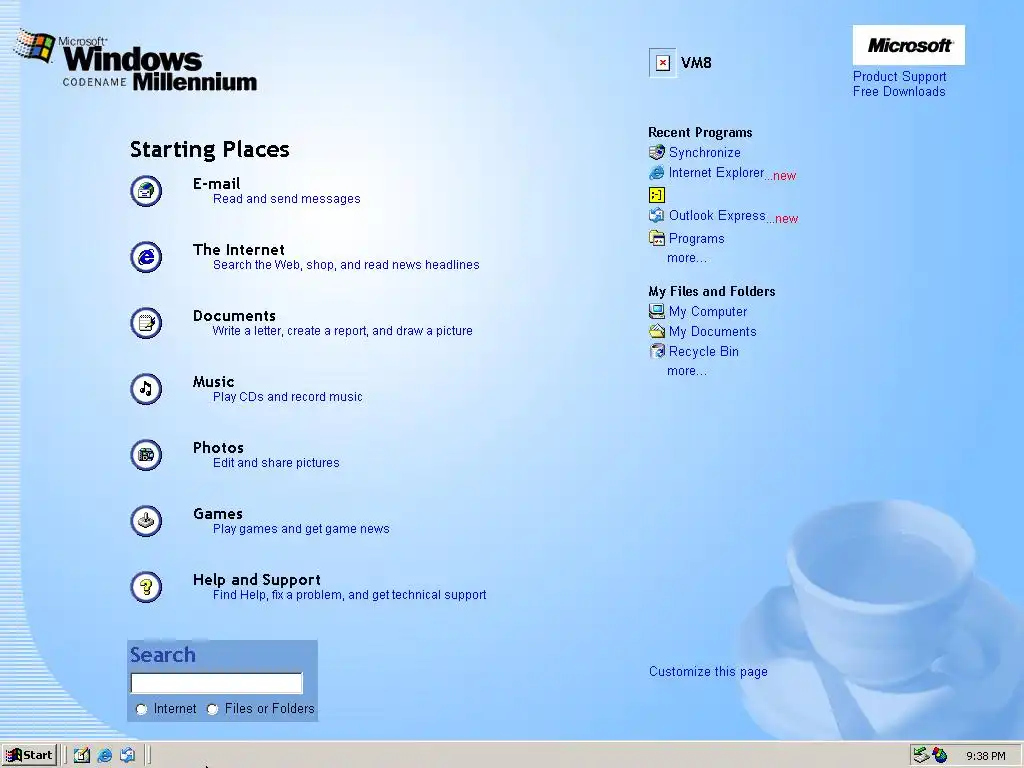Screen dimensions: 1024x768
Task: Open the Photos heading link
Action: click(218, 447)
